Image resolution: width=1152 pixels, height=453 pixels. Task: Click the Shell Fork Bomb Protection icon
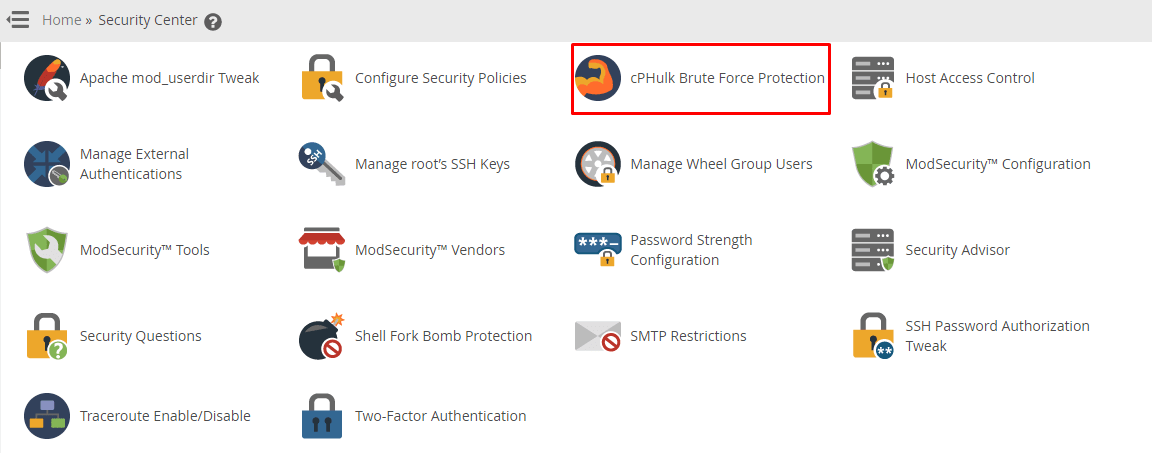pos(323,336)
